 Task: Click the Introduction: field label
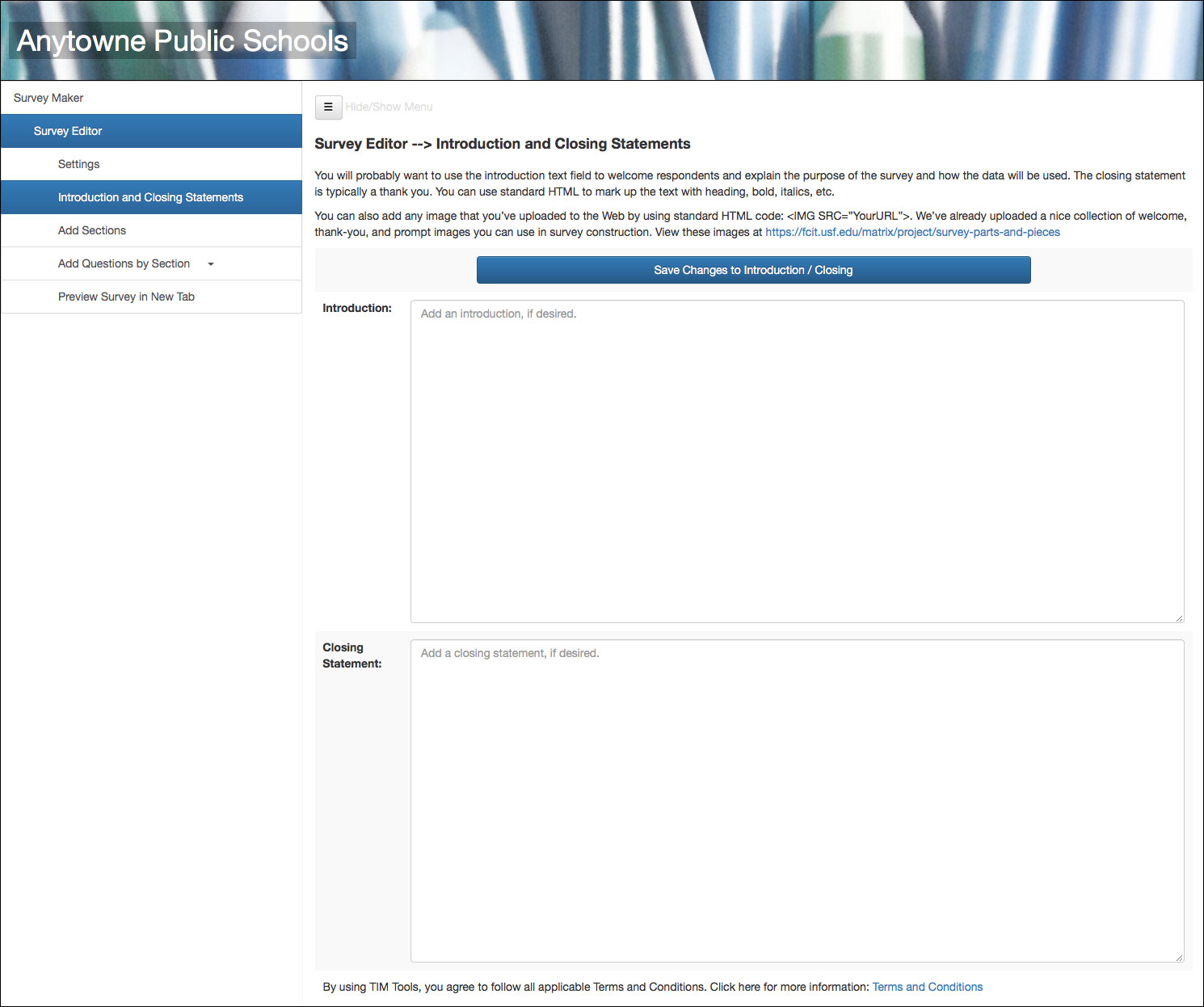click(357, 308)
